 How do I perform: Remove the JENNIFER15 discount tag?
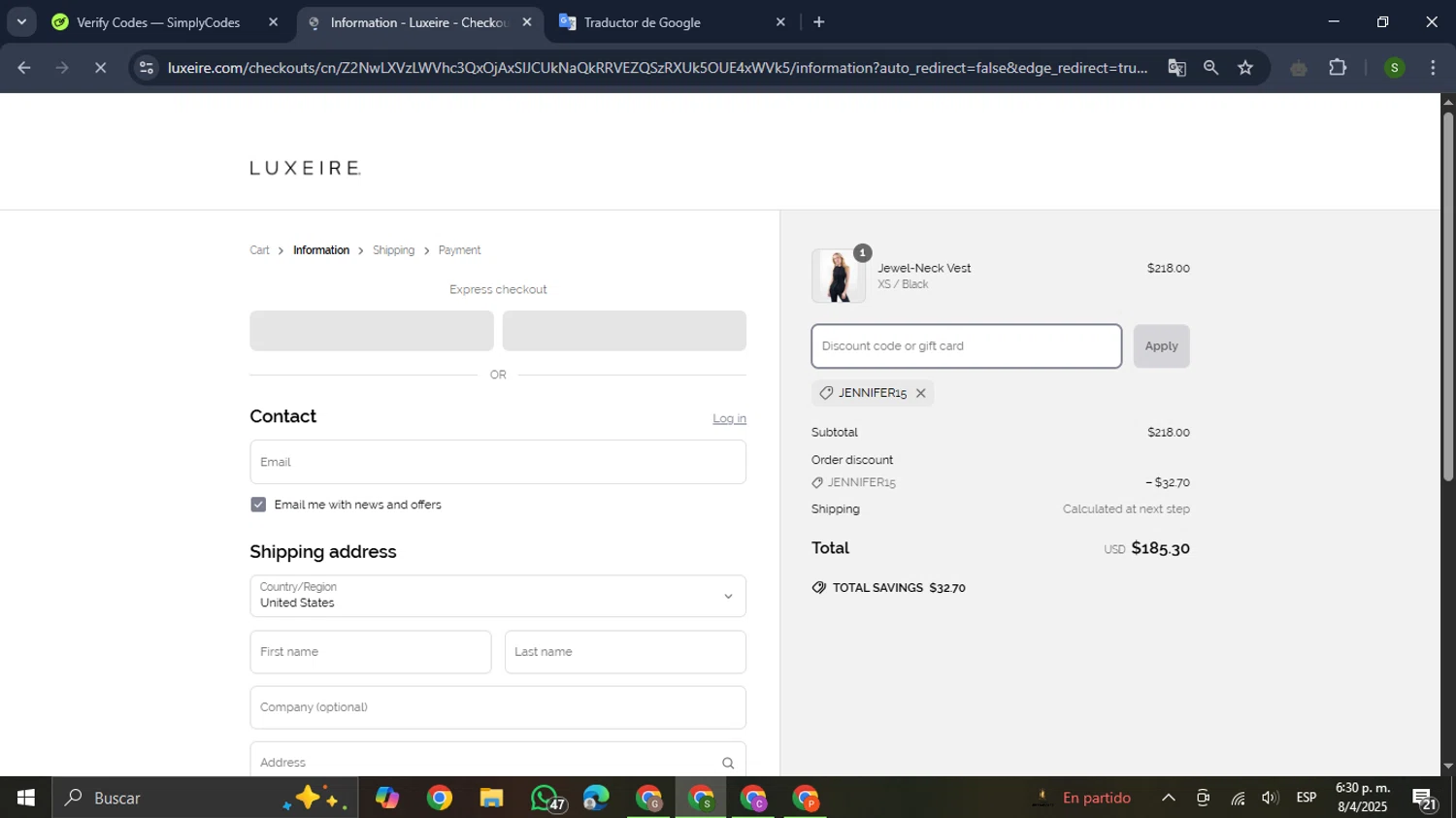tap(920, 393)
